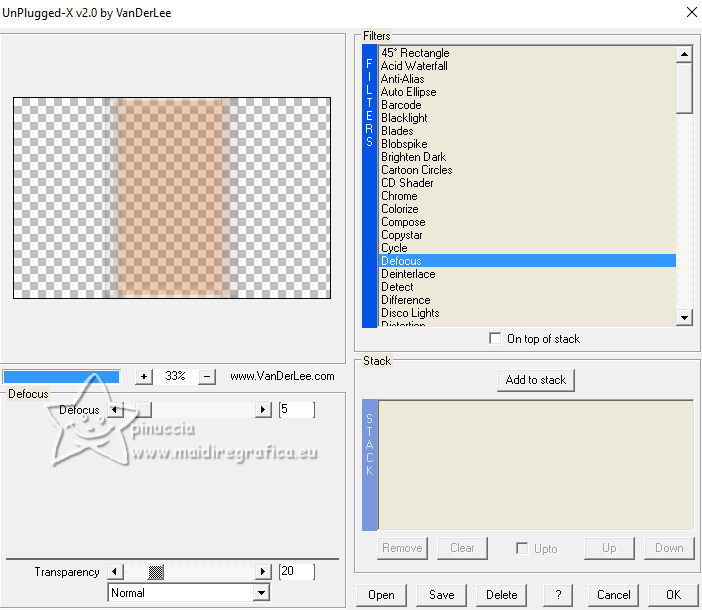Image resolution: width=702 pixels, height=610 pixels.
Task: Click the question mark help button
Action: click(558, 595)
